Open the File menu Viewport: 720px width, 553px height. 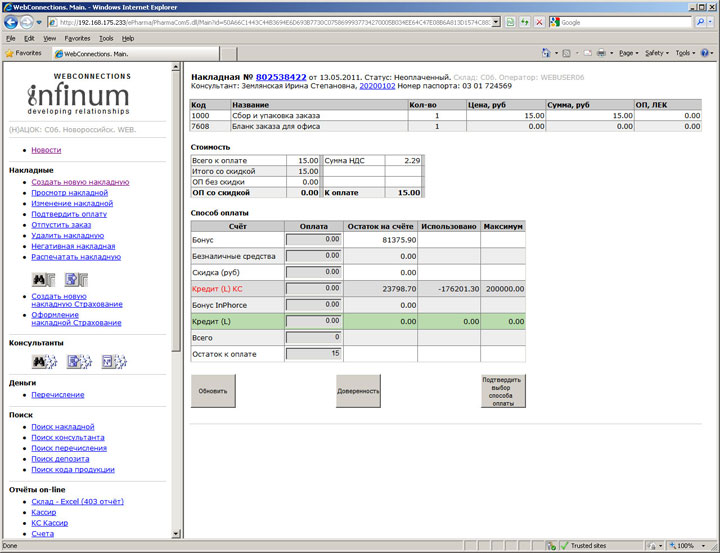click(11, 39)
